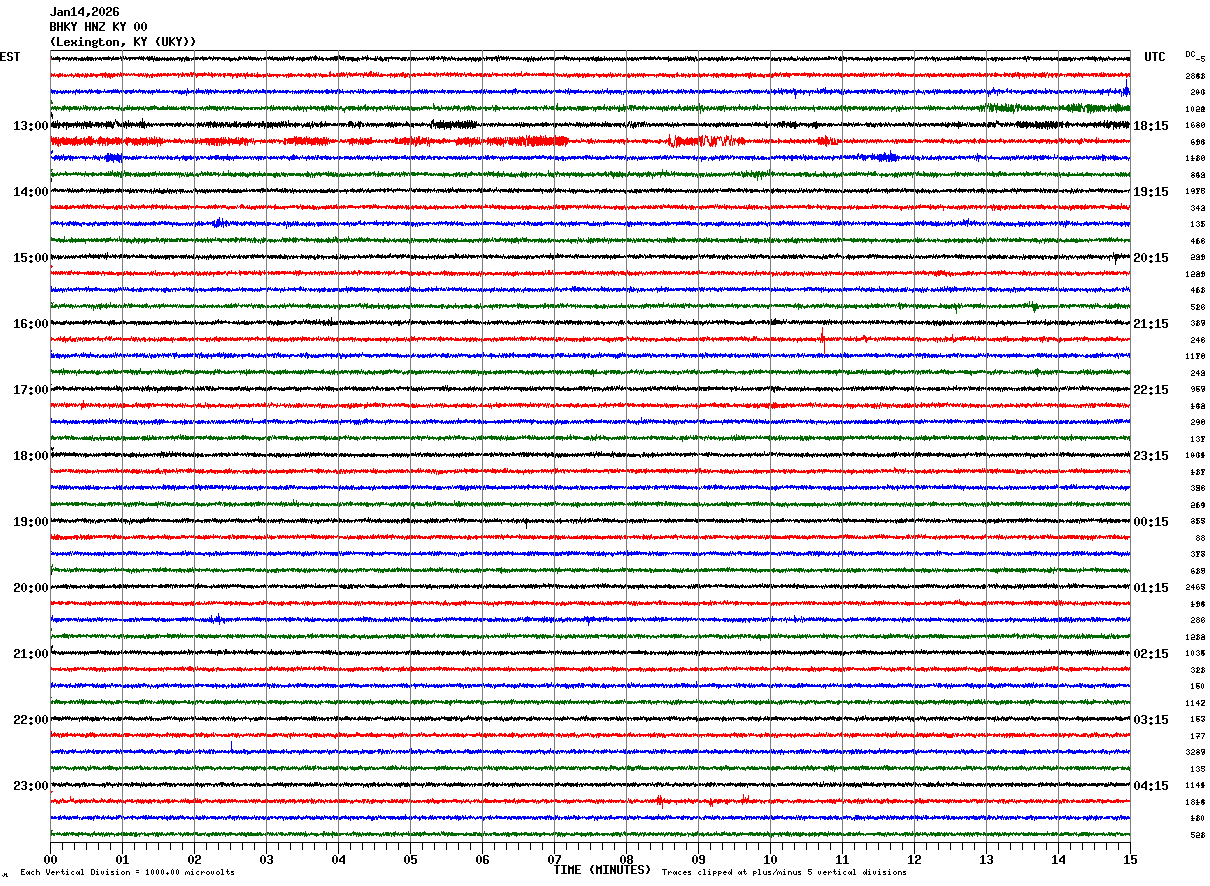Click the 03:15 UTC time label

[x=1151, y=720]
